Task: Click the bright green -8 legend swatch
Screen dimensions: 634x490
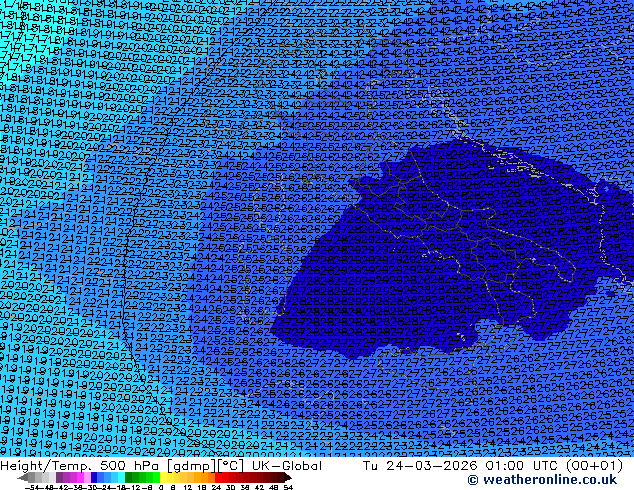Action: [156, 477]
